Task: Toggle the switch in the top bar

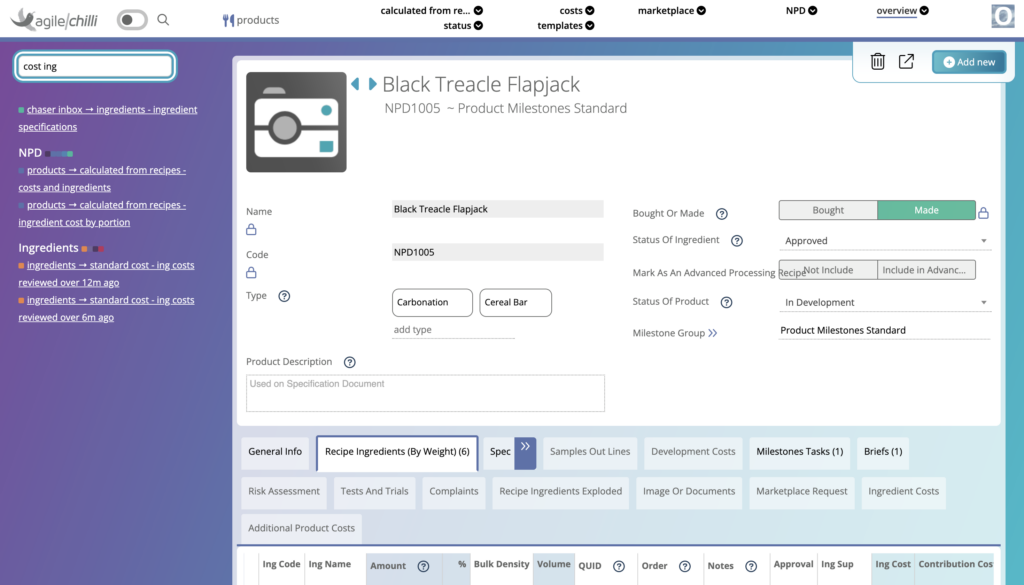Action: (x=132, y=20)
